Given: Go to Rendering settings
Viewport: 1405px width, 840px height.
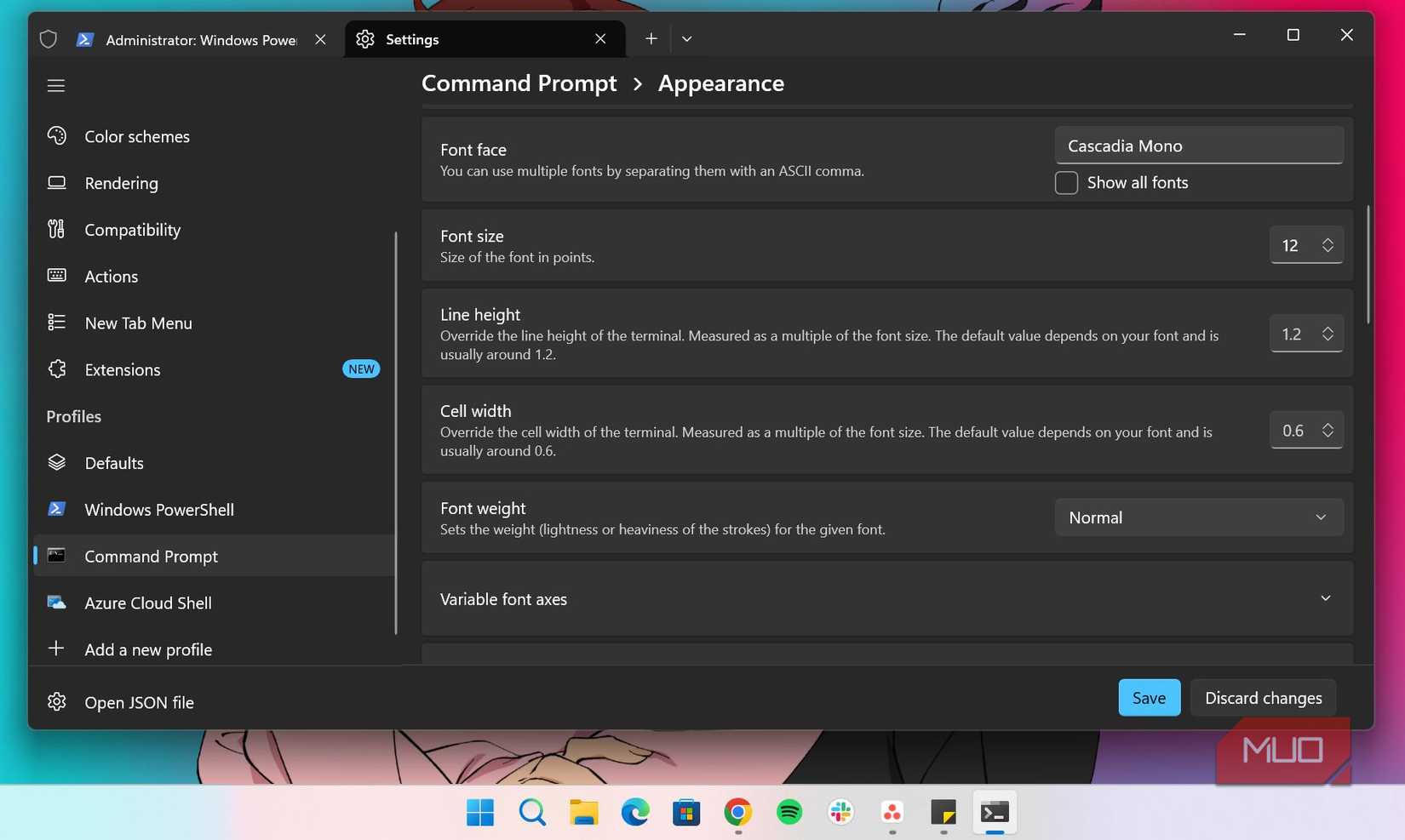Looking at the screenshot, I should [213, 183].
